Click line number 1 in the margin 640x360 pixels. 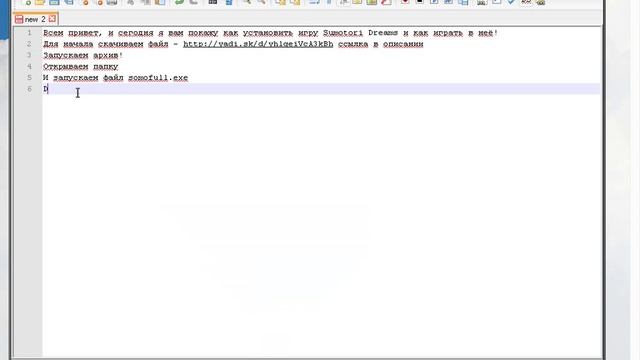tap(29, 33)
